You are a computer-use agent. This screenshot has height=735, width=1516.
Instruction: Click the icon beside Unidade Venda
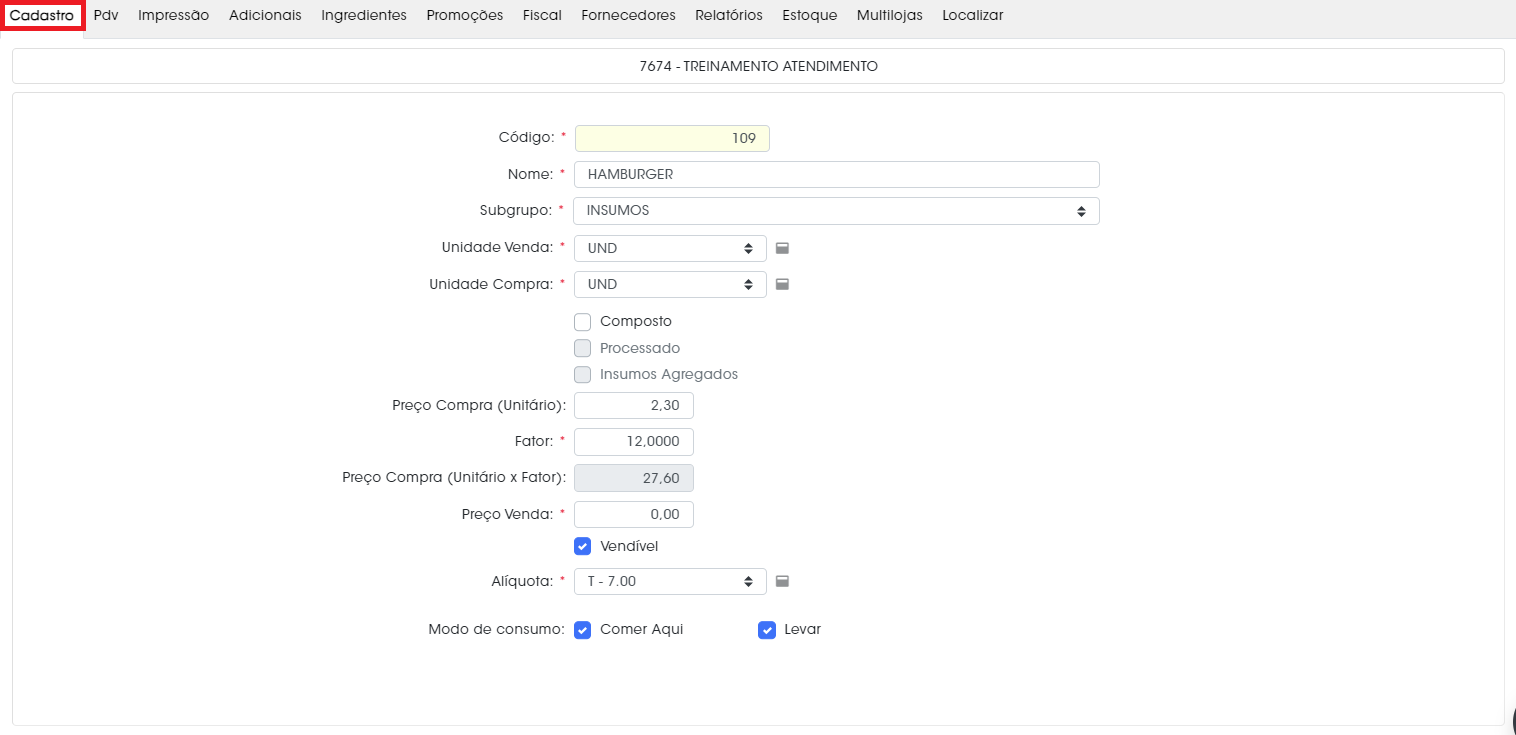[x=783, y=248]
